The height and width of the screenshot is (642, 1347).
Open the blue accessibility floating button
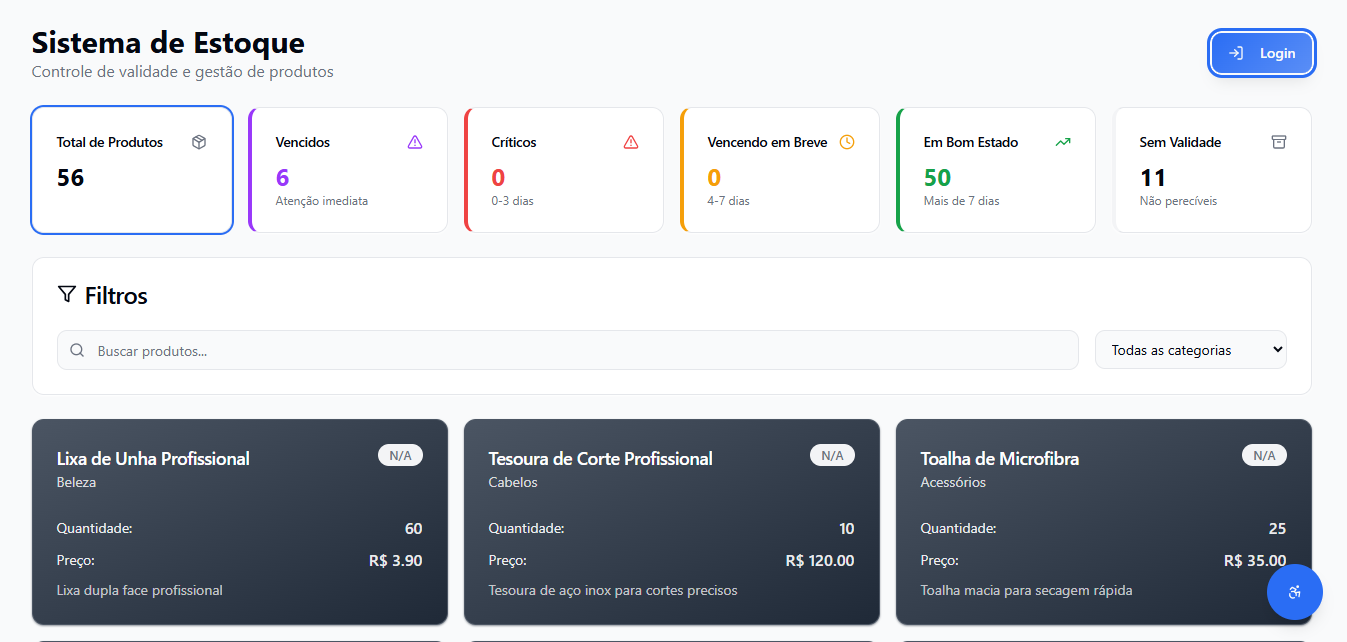[x=1294, y=592]
